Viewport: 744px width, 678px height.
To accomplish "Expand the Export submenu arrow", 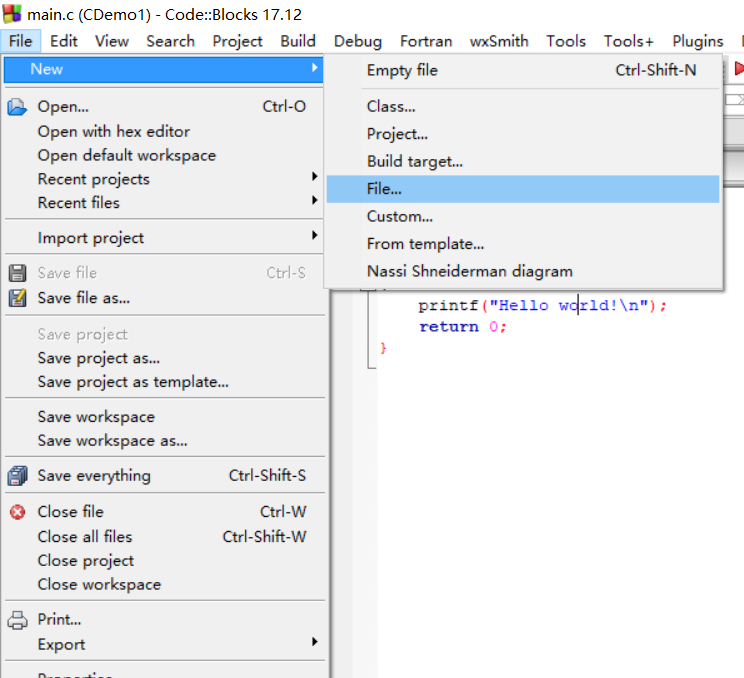I will coord(314,642).
